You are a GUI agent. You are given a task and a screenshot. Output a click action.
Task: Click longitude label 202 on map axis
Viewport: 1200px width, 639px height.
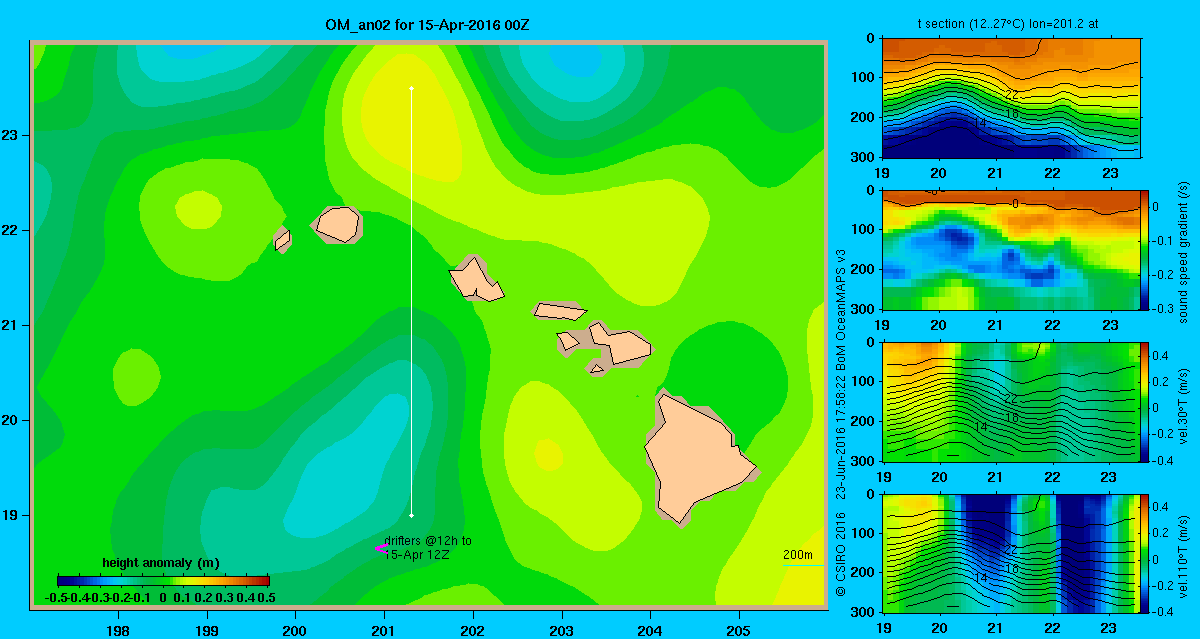(x=473, y=630)
